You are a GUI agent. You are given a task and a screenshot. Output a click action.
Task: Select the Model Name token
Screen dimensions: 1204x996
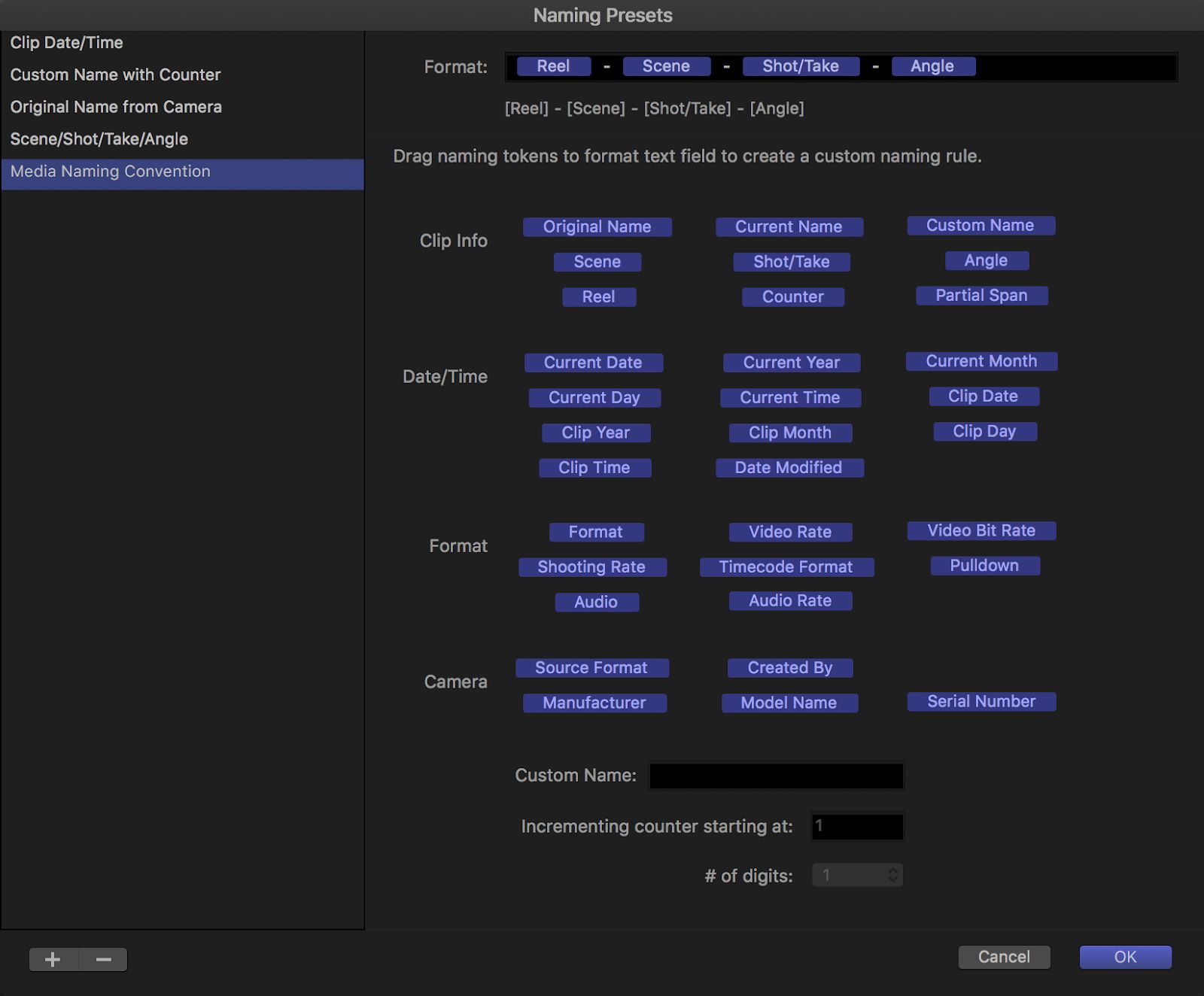(x=789, y=703)
